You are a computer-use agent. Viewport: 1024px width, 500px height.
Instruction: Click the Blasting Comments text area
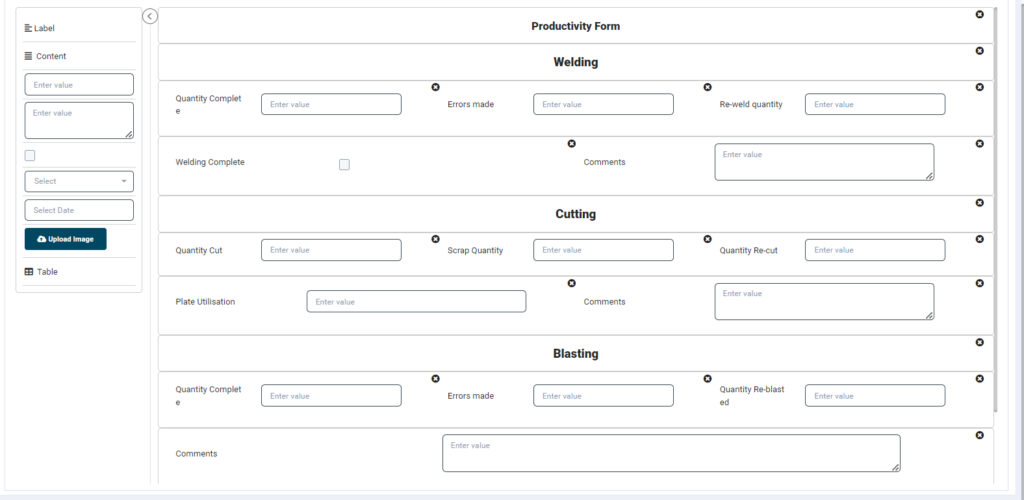[671, 453]
